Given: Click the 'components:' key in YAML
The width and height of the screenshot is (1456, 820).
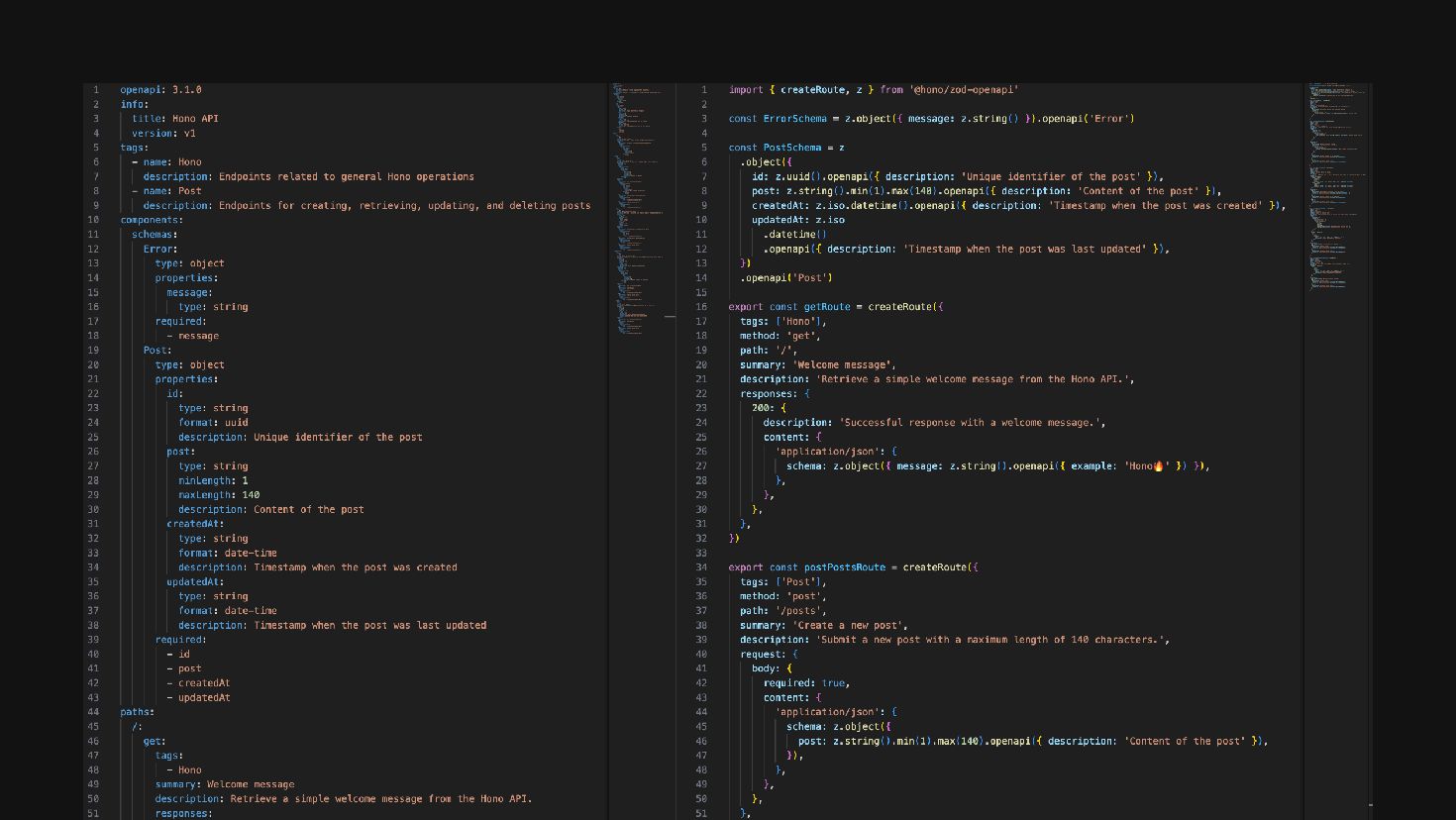Looking at the screenshot, I should pyautogui.click(x=151, y=220).
